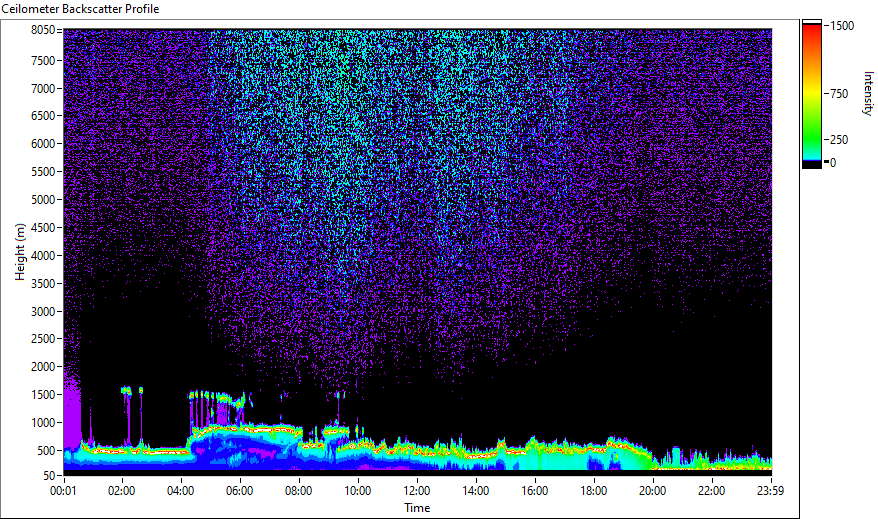Screen dimensions: 878x519
Task: Select the 7000 height axis value
Action: tap(43, 88)
